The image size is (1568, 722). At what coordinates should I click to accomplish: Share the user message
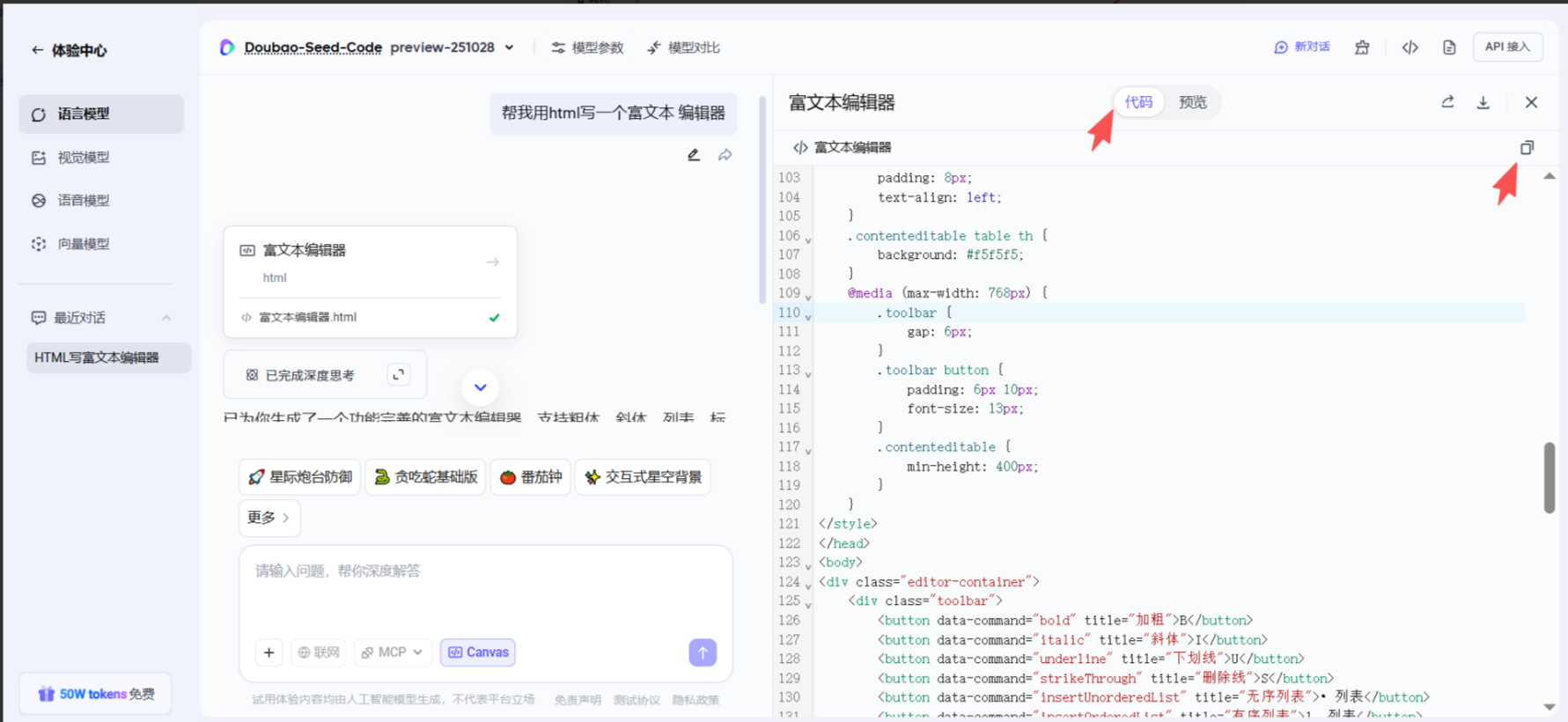(x=725, y=155)
